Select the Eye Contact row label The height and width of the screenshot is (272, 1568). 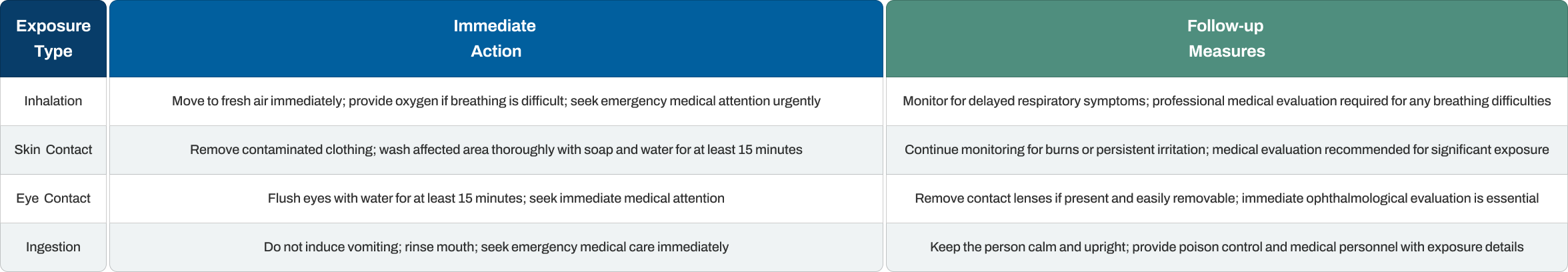click(x=53, y=199)
